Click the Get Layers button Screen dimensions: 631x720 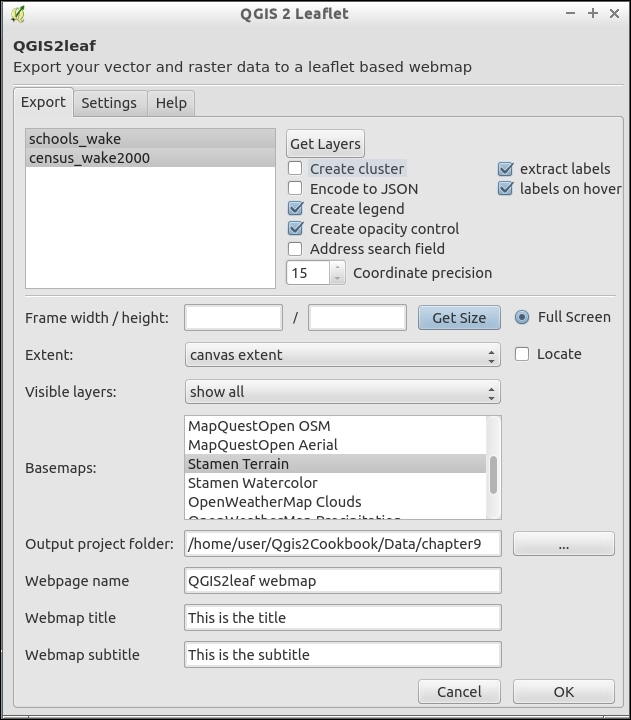coord(325,144)
